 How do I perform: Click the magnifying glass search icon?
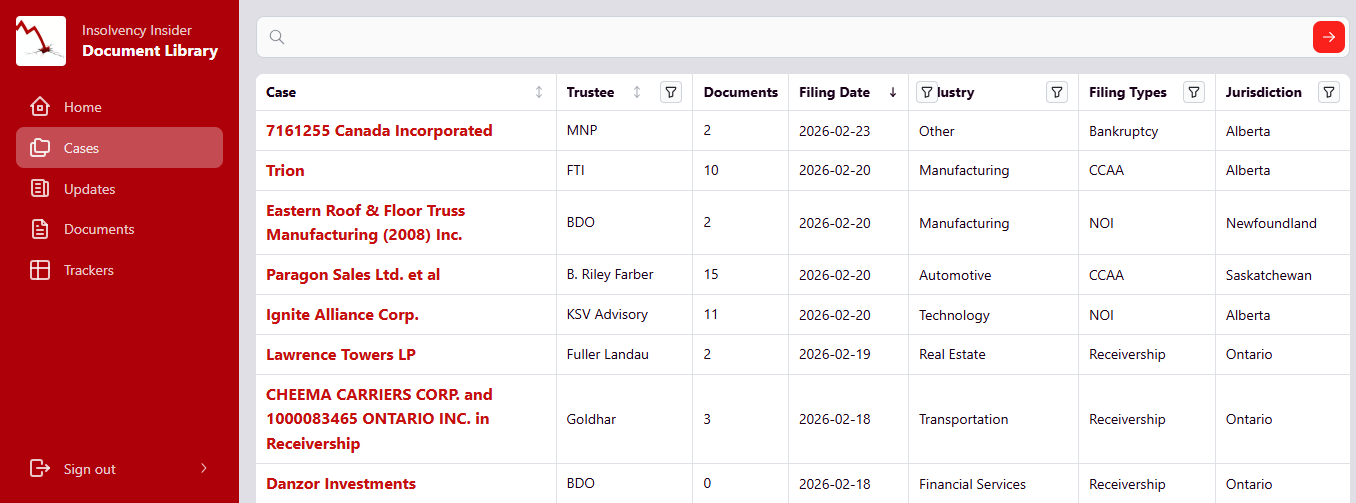(x=277, y=37)
